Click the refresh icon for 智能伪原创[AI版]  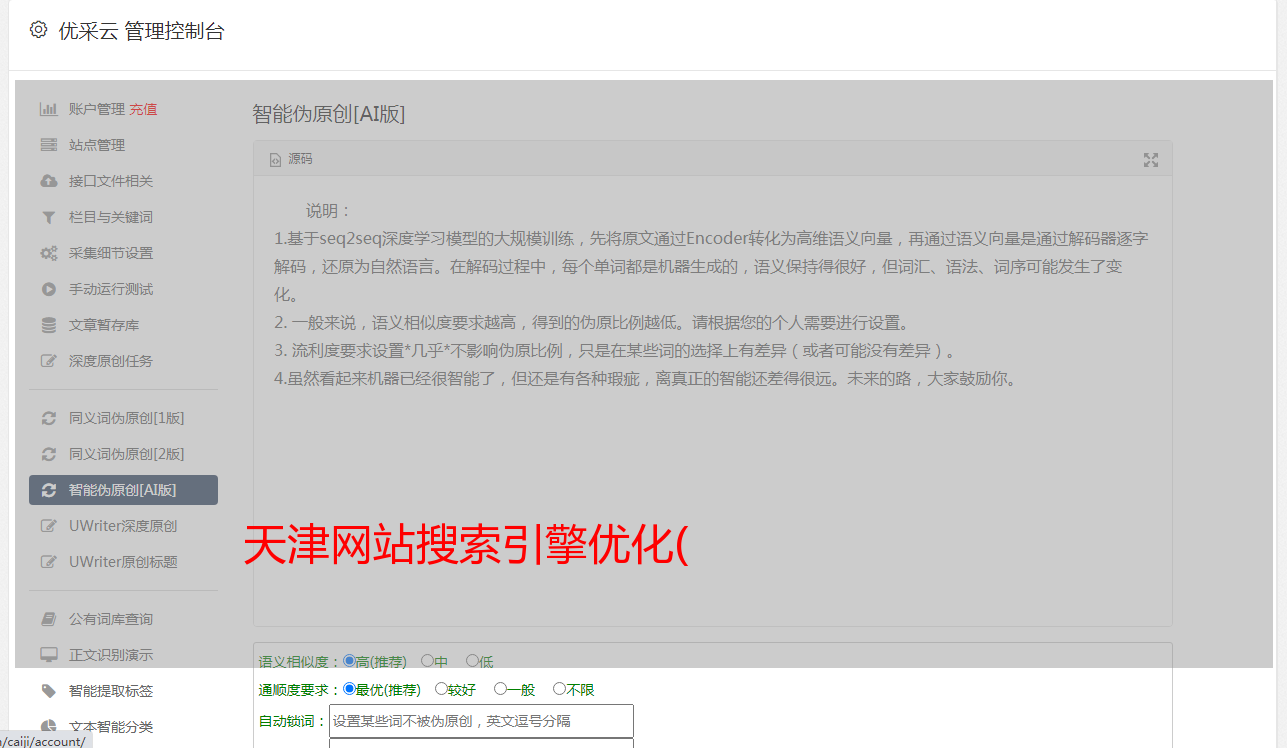(x=48, y=490)
